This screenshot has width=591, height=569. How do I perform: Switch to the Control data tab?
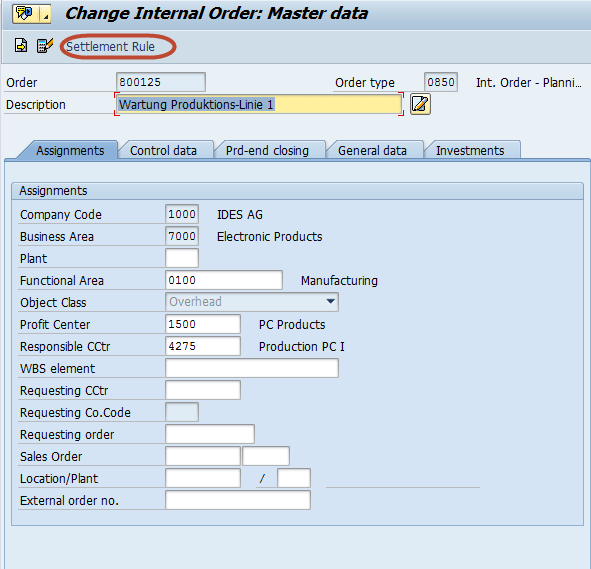coord(163,151)
